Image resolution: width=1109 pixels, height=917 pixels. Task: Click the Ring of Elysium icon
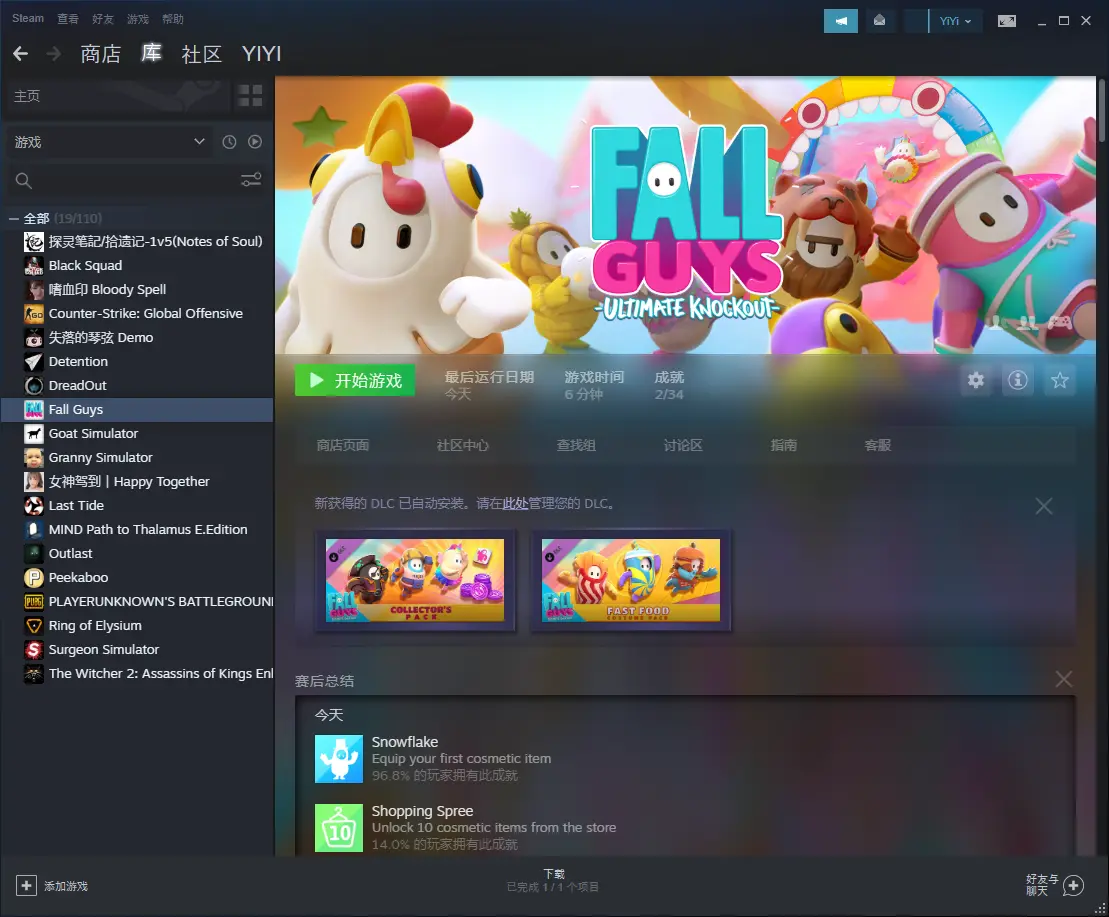pos(34,626)
